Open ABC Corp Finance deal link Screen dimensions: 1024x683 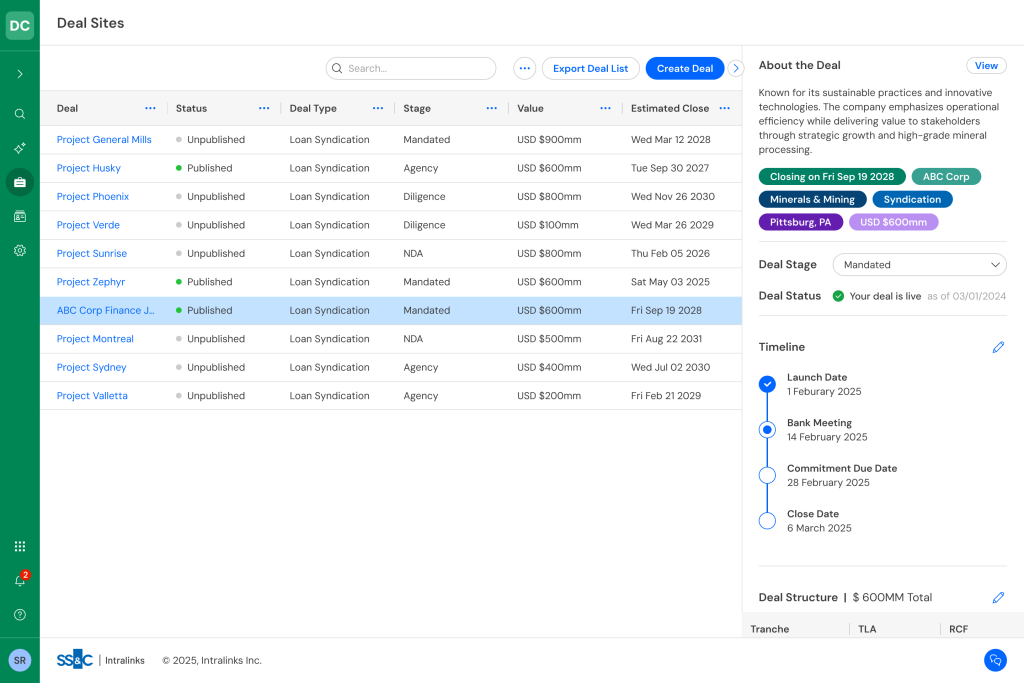(106, 311)
